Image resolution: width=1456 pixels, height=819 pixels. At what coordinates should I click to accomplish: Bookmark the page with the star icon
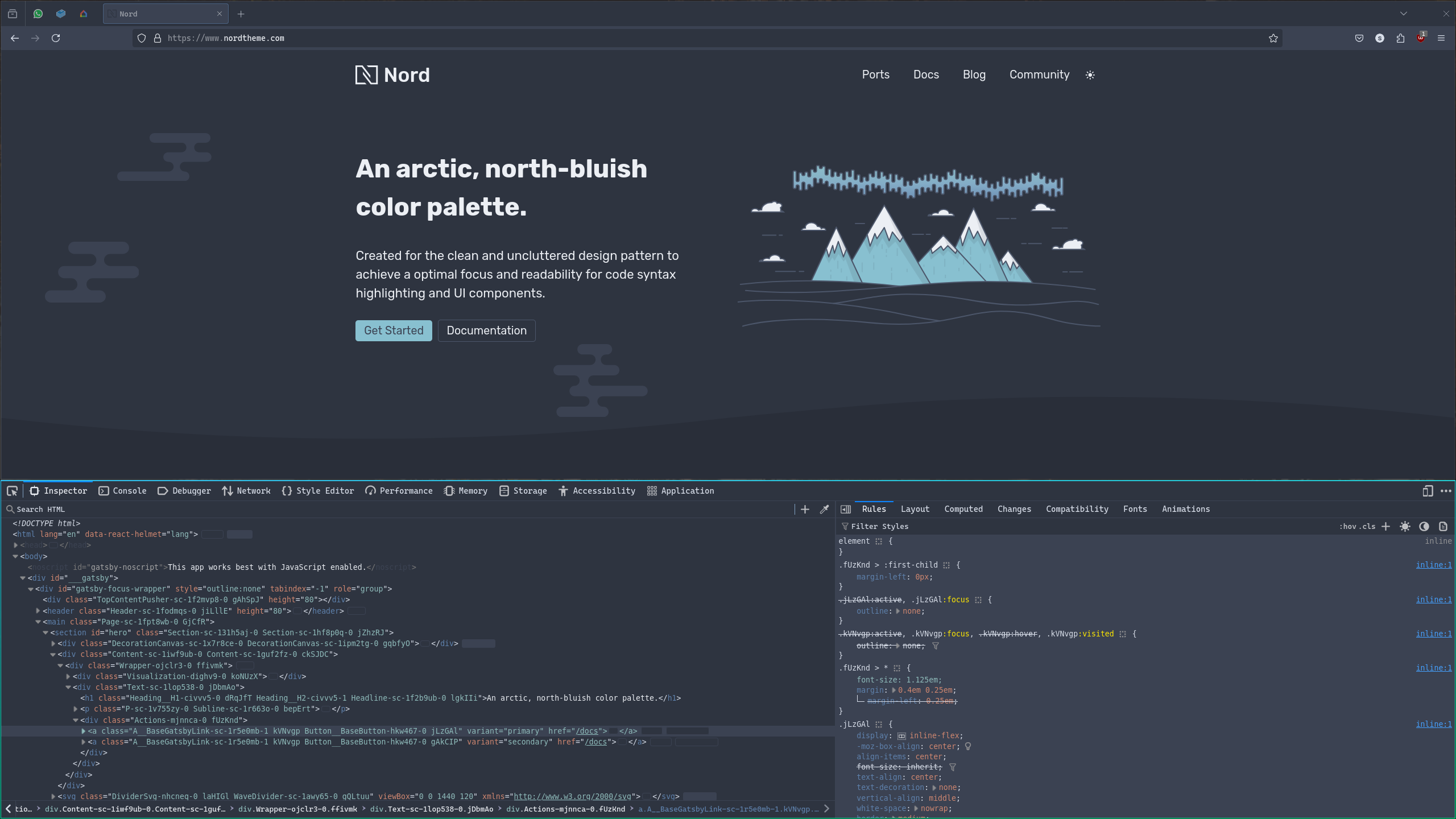tap(1273, 38)
